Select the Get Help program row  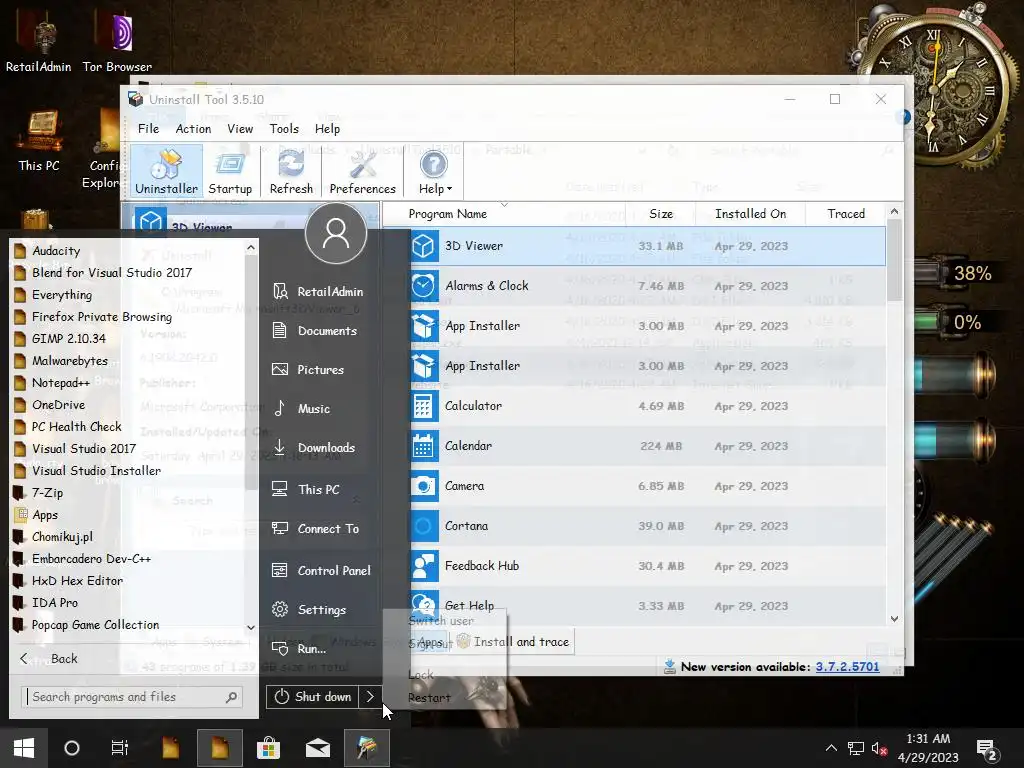pyautogui.click(x=648, y=606)
